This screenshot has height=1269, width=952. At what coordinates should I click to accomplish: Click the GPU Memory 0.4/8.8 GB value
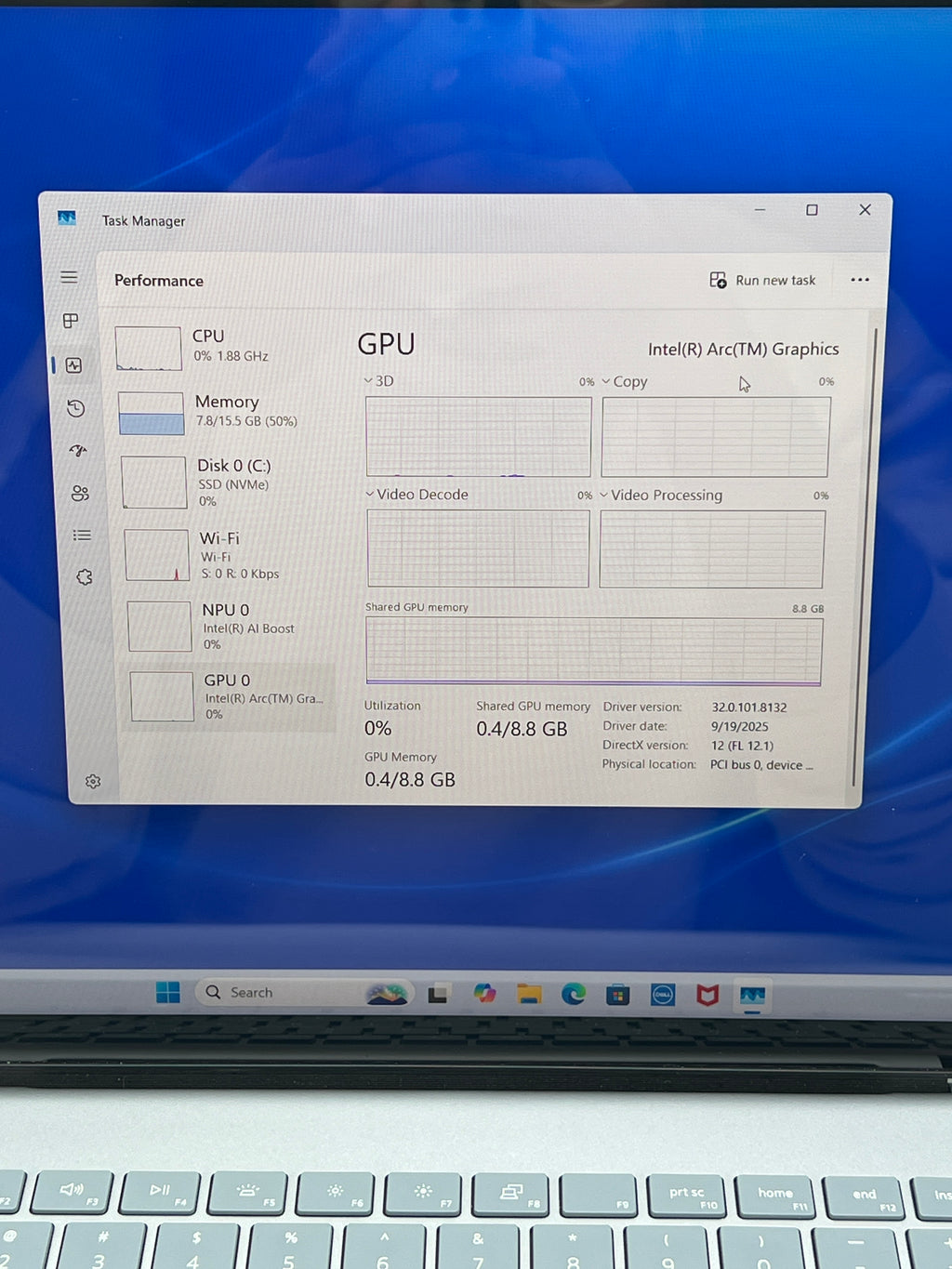click(x=410, y=779)
